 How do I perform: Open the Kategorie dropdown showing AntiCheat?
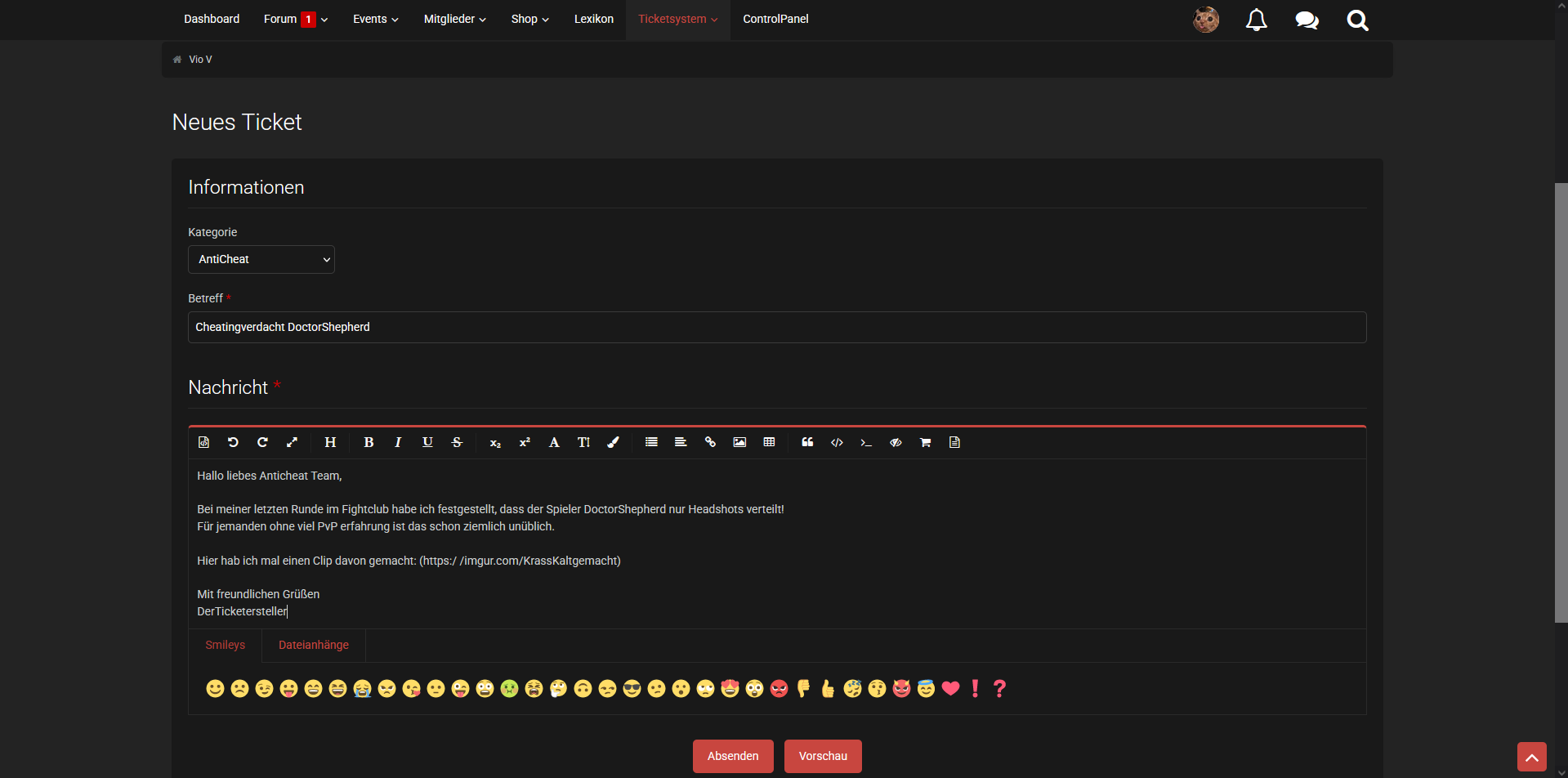tap(261, 259)
